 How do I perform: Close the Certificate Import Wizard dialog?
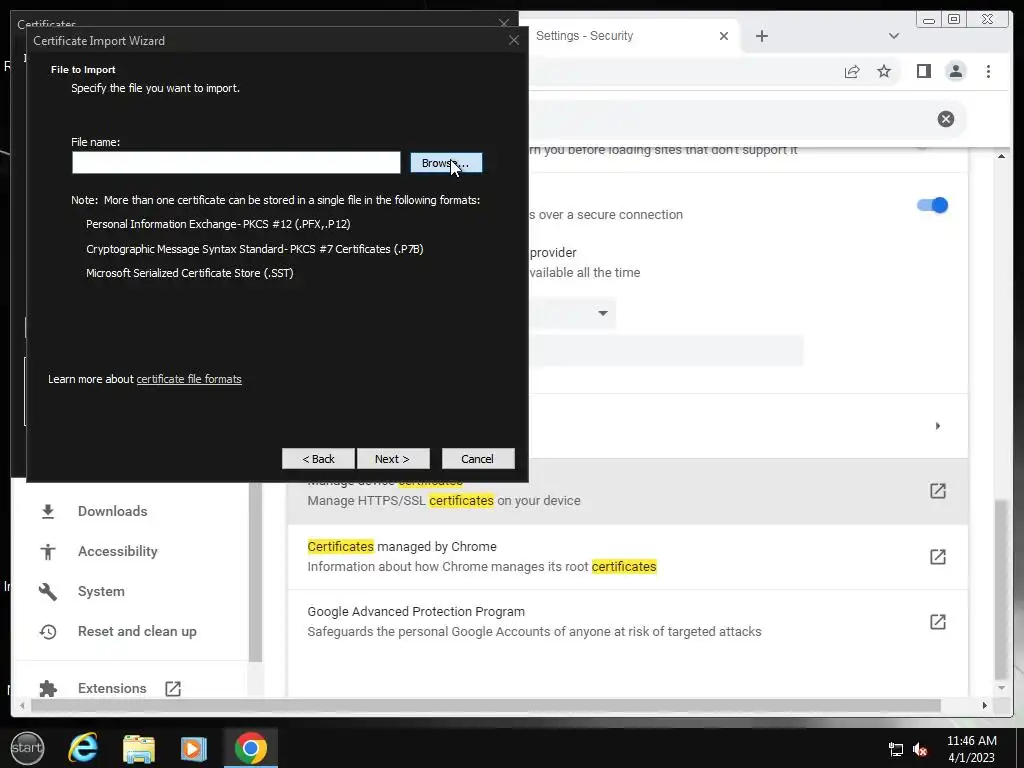514,40
